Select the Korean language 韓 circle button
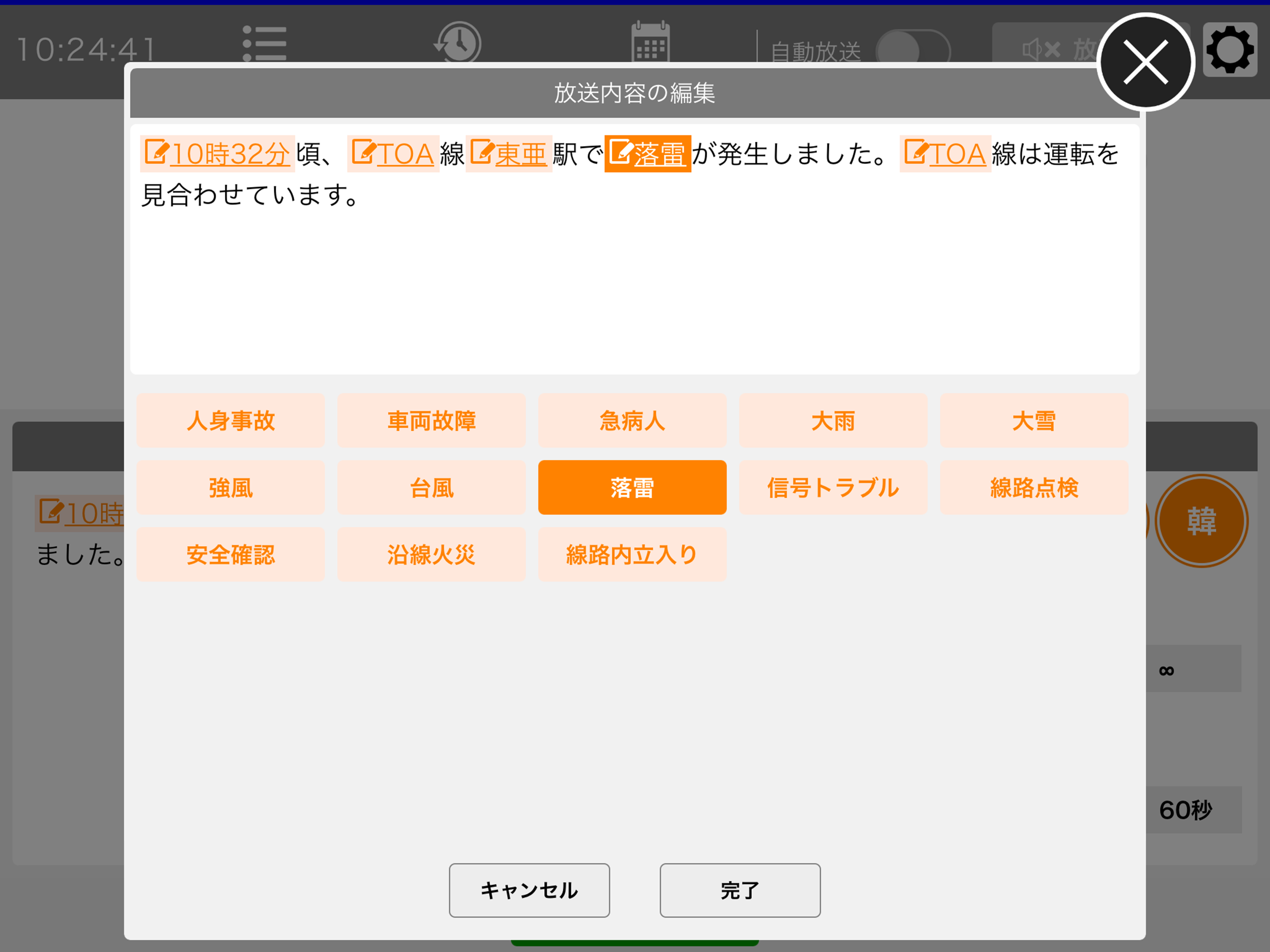 point(1201,521)
